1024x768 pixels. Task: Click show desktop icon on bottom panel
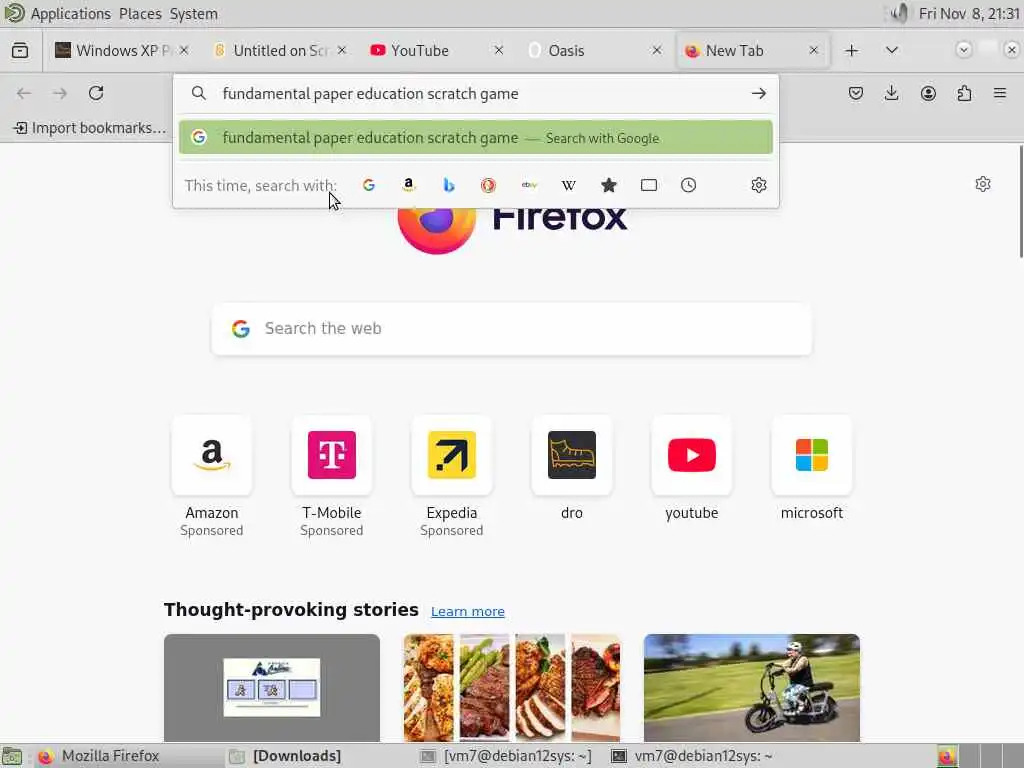pos(12,756)
